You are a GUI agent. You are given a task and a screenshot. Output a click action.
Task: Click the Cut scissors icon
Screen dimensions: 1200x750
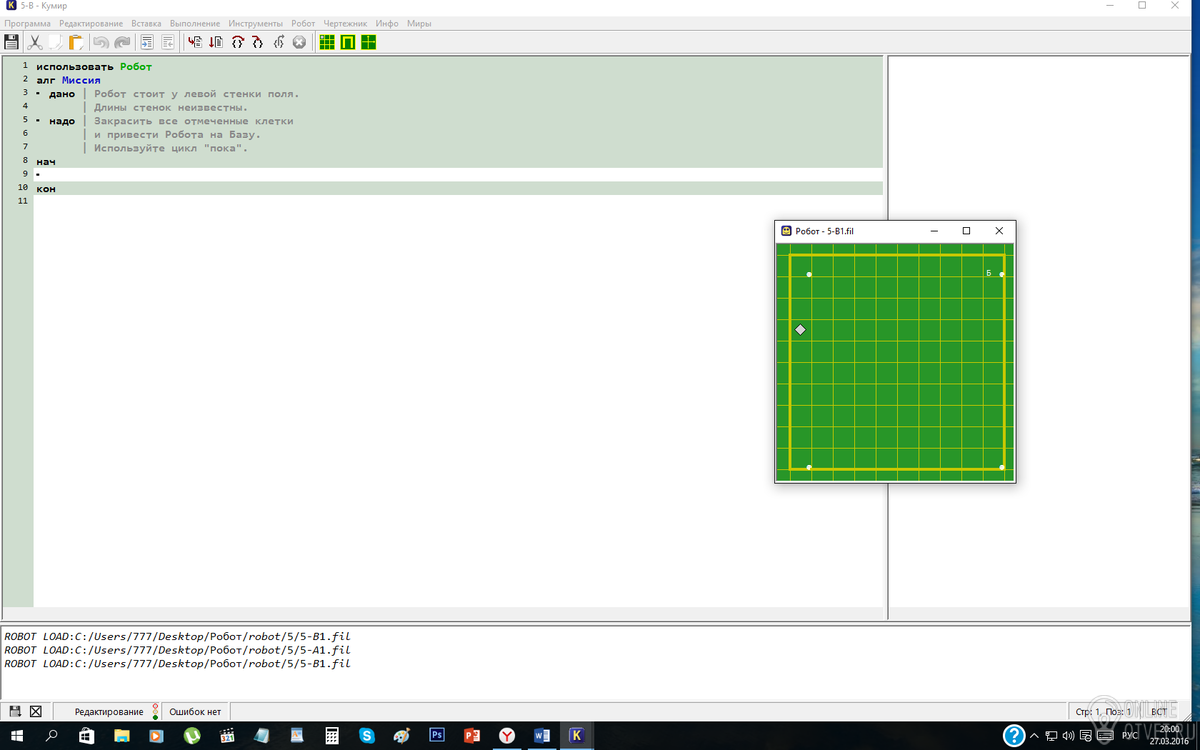click(35, 42)
